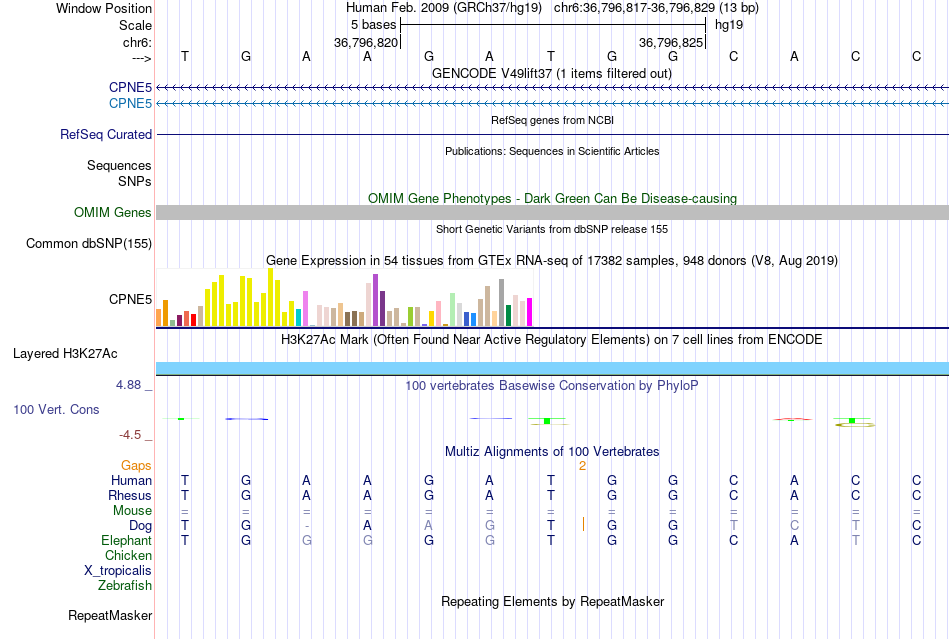Image resolution: width=950 pixels, height=639 pixels.
Task: Click the 5 bases scale label
Action: coord(373,25)
